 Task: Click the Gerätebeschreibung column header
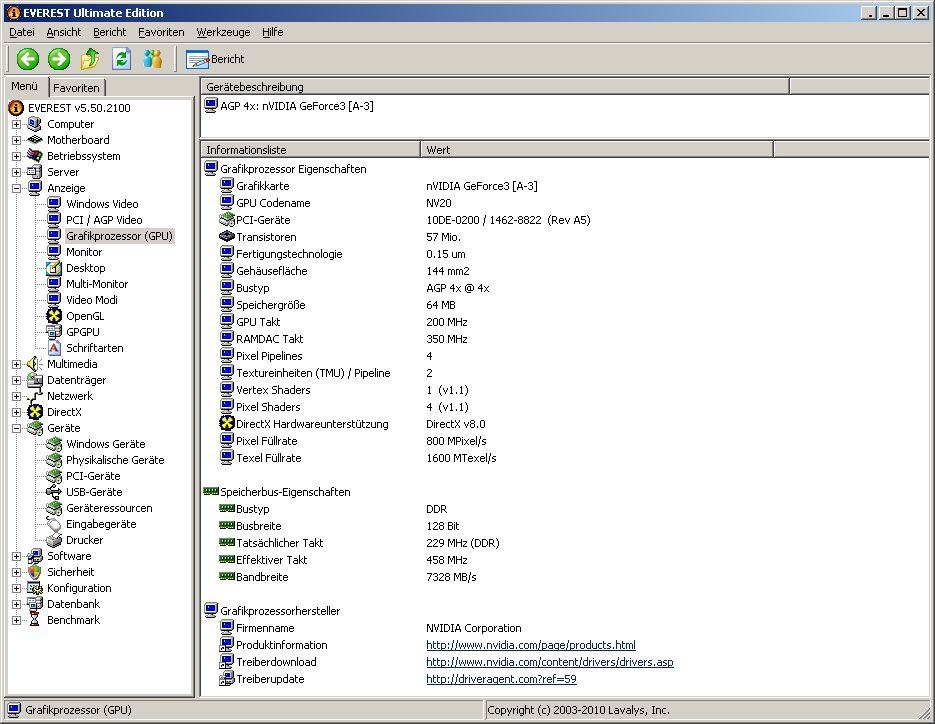[495, 87]
